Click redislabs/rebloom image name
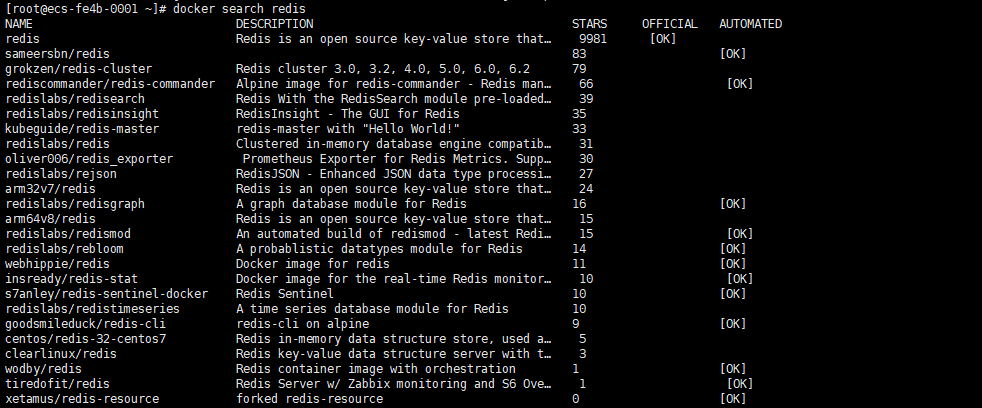The image size is (982, 408). (x=64, y=249)
